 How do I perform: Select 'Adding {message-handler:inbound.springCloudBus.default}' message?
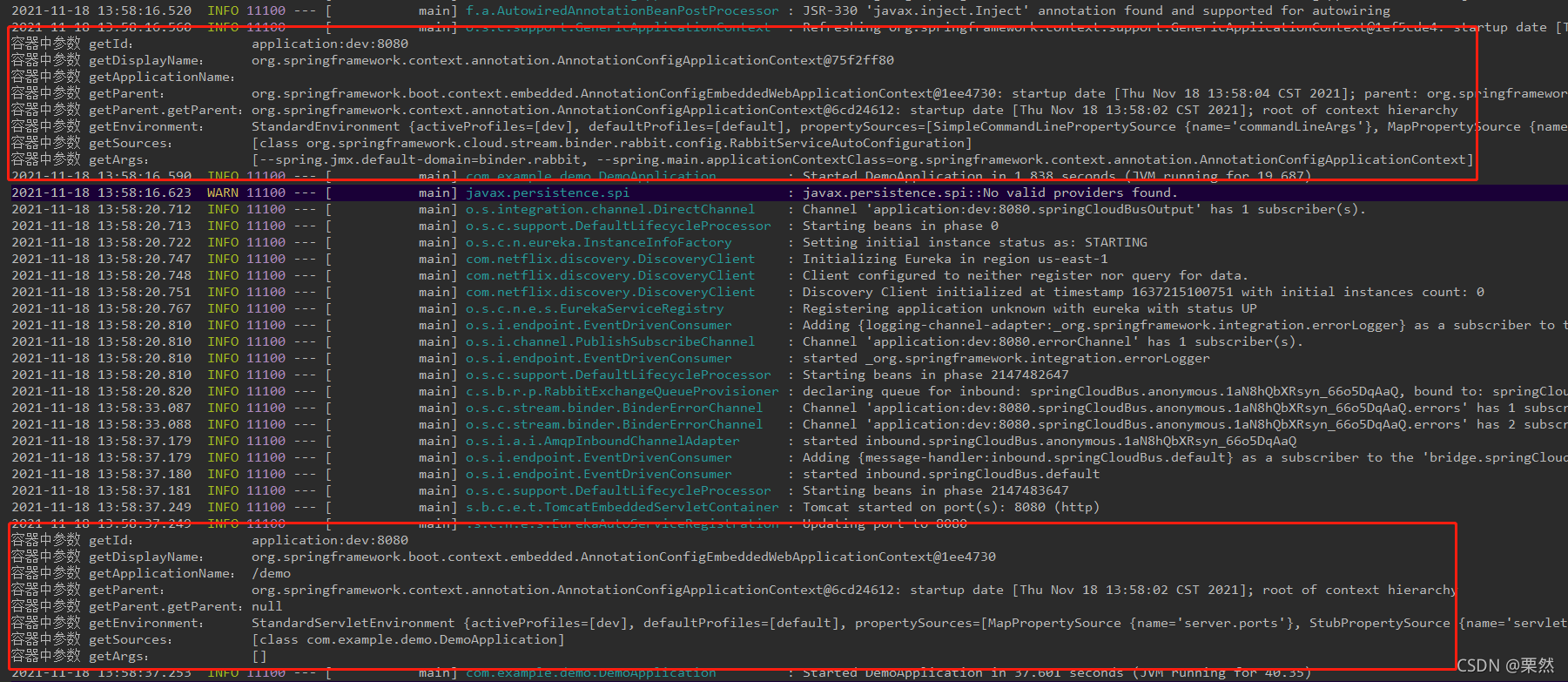[x=1185, y=457]
